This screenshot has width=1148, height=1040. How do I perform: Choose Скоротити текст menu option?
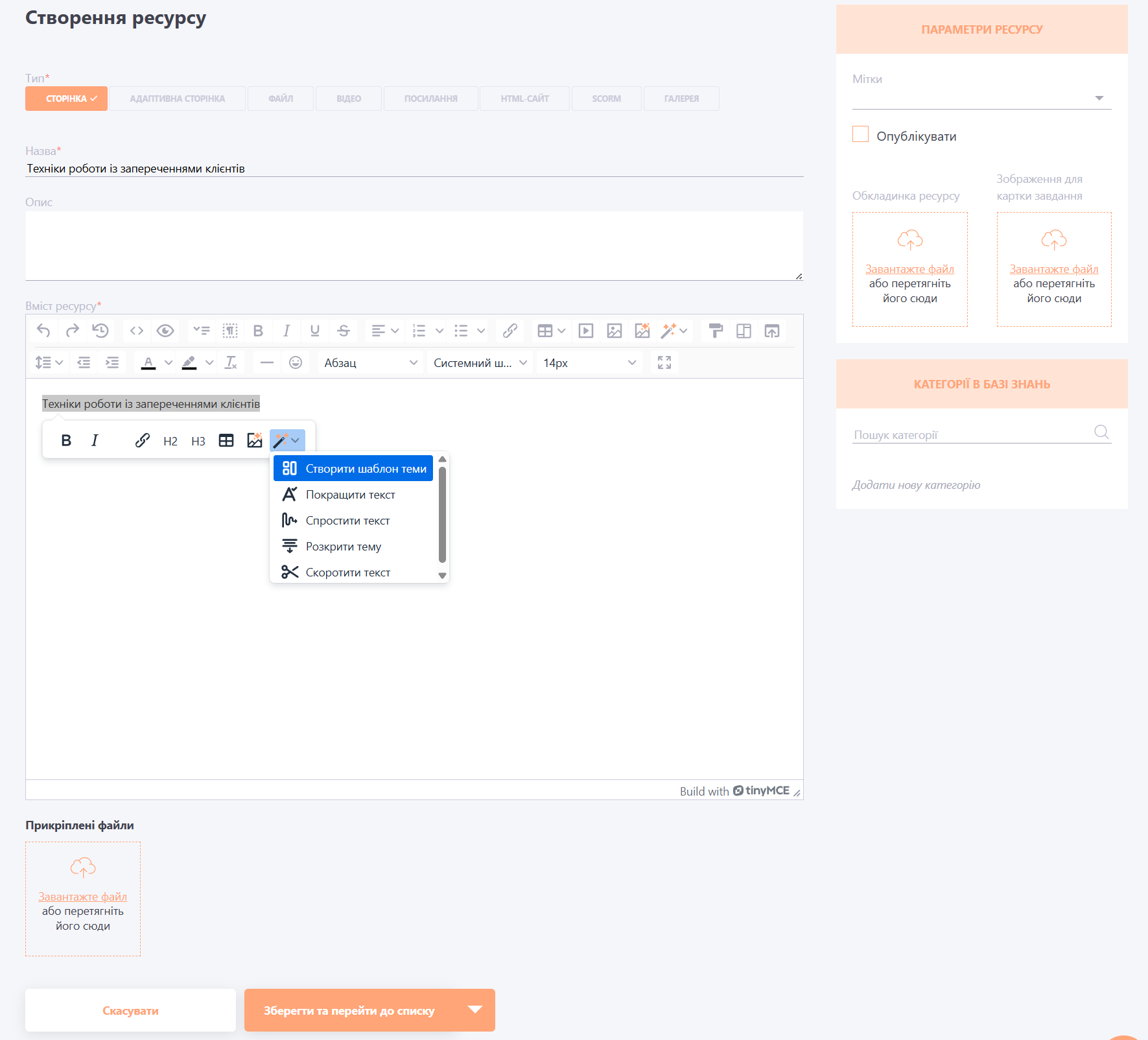click(x=348, y=573)
